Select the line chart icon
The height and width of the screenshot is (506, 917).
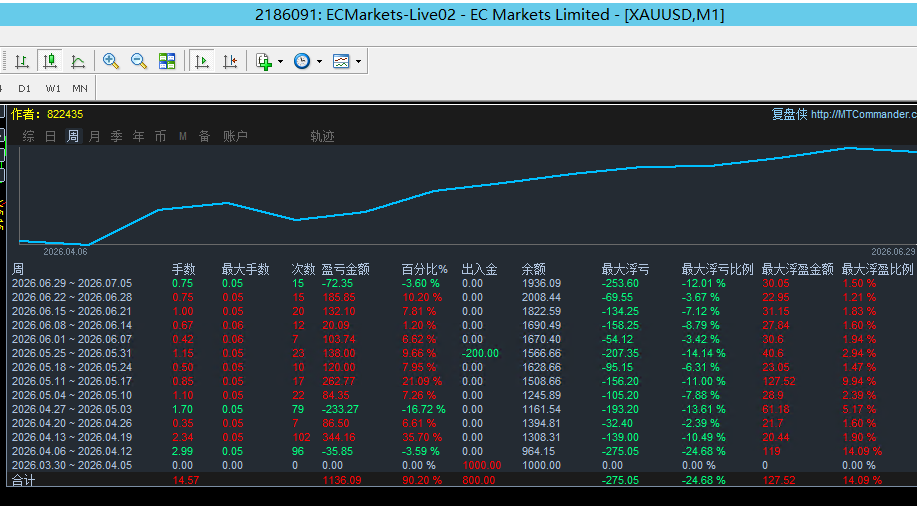pos(78,61)
